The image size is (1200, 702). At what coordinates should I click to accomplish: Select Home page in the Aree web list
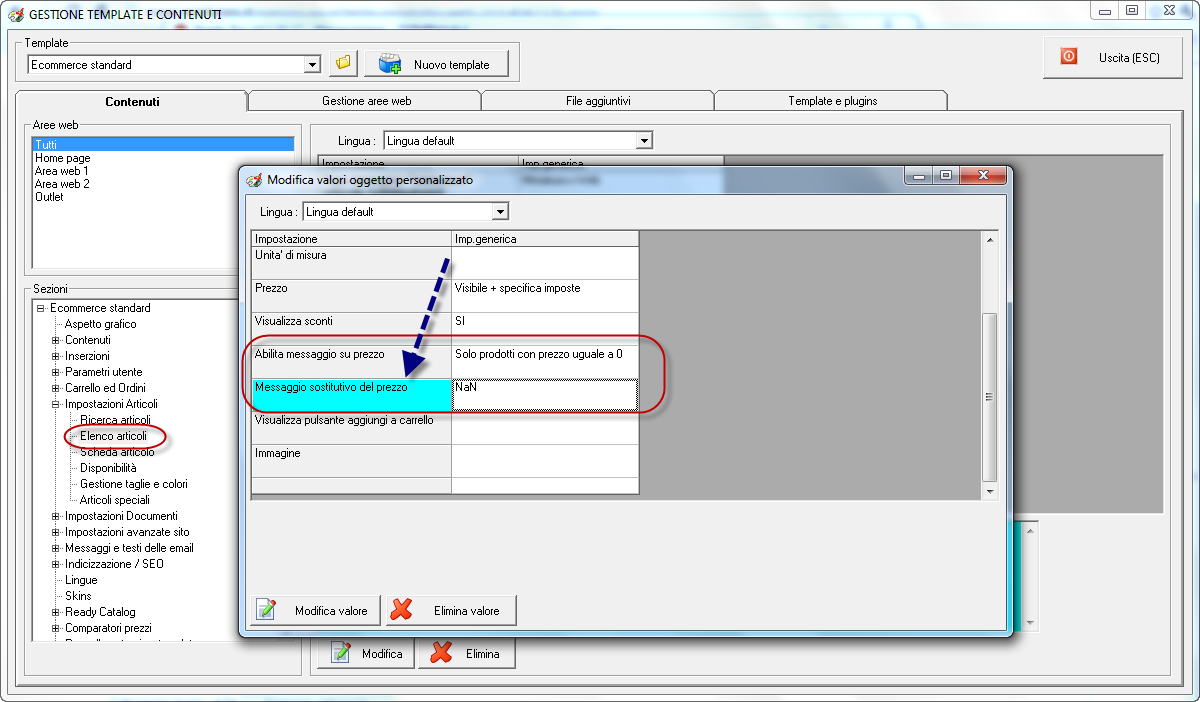coord(62,158)
